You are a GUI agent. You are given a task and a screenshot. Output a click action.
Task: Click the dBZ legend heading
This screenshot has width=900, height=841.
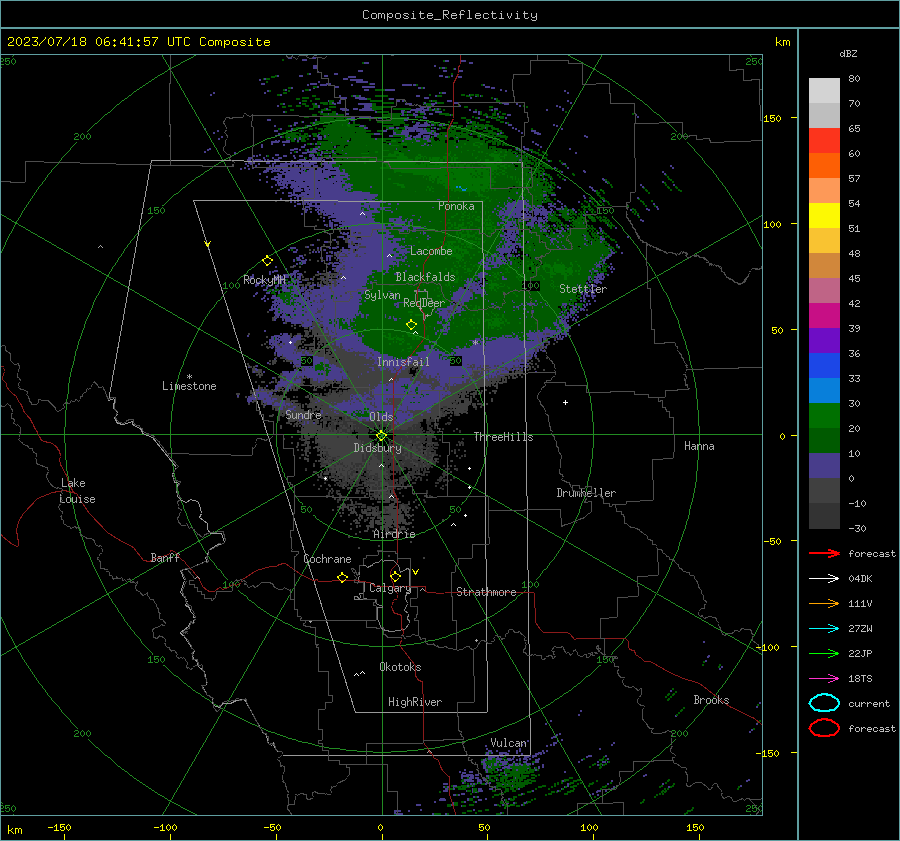pos(848,53)
